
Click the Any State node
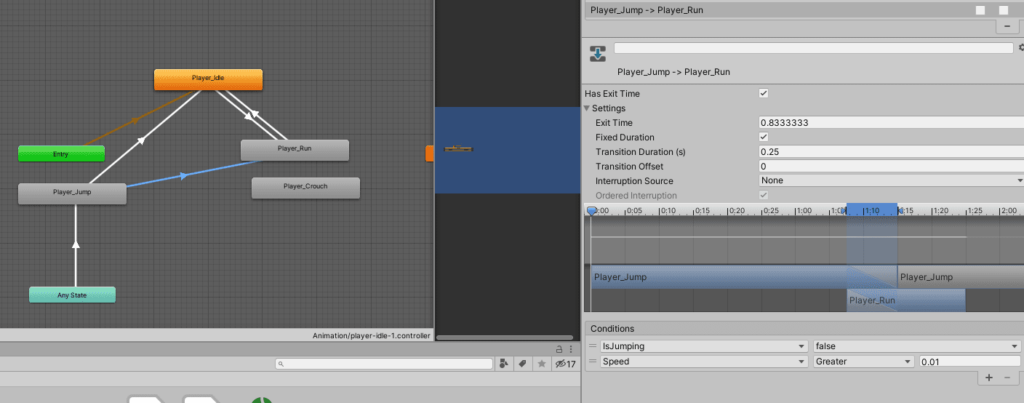click(72, 295)
